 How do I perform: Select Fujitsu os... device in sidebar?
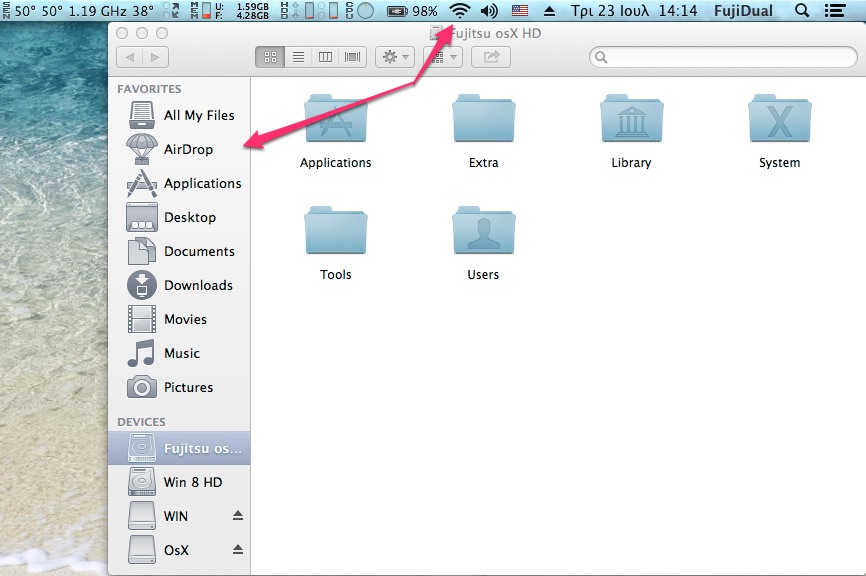point(179,448)
